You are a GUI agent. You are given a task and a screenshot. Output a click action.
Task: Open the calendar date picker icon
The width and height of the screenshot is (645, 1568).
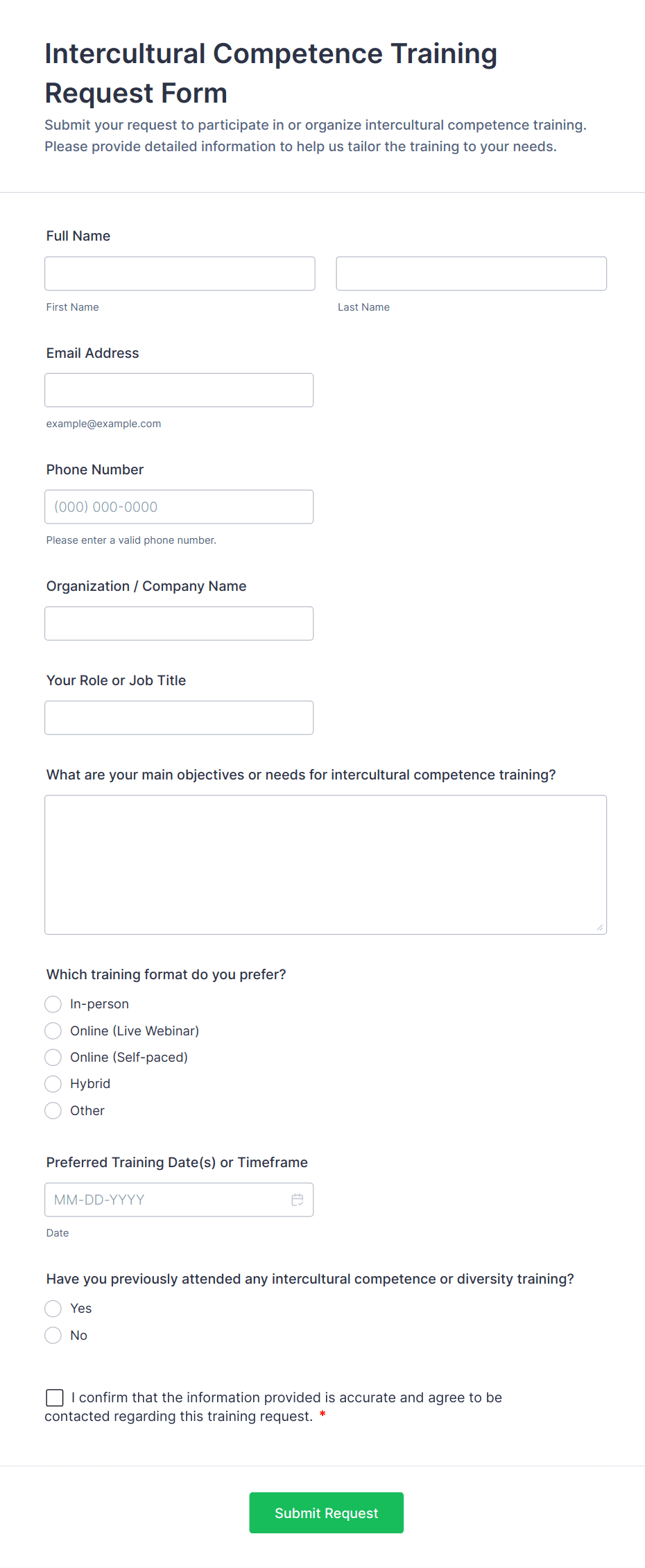[298, 1199]
